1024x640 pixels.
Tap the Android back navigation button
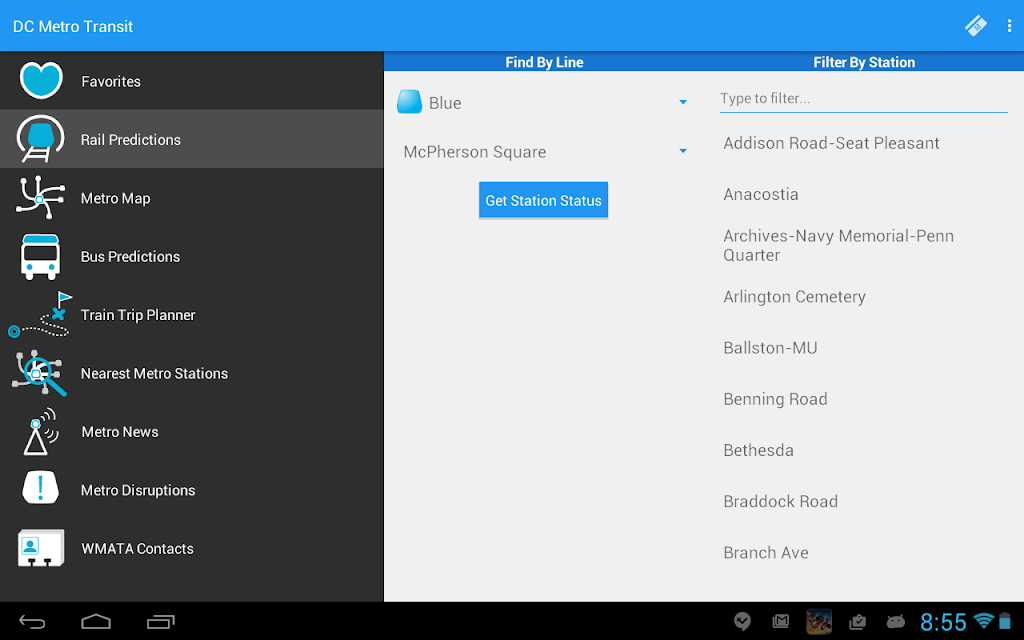[x=31, y=622]
